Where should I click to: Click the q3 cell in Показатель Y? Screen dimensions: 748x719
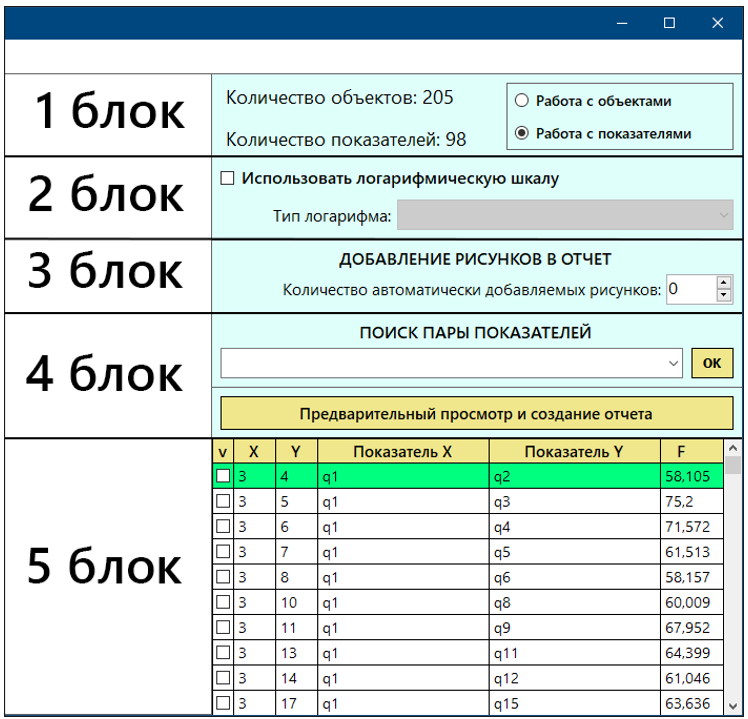[574, 501]
